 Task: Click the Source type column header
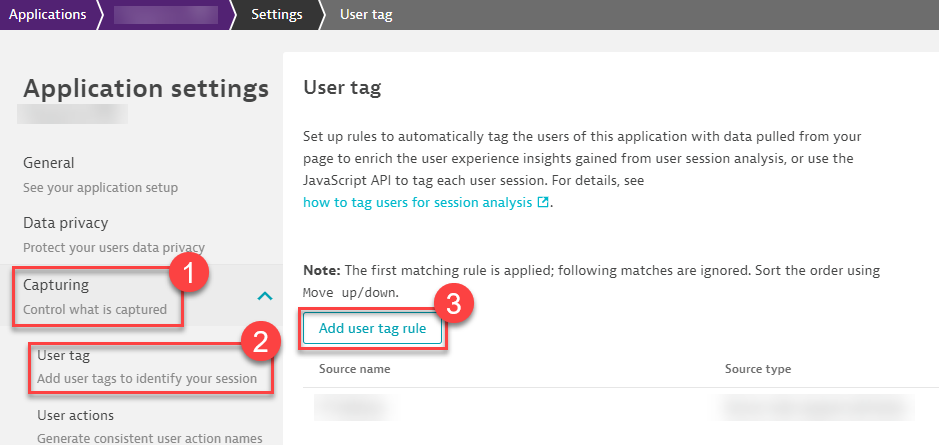click(757, 369)
